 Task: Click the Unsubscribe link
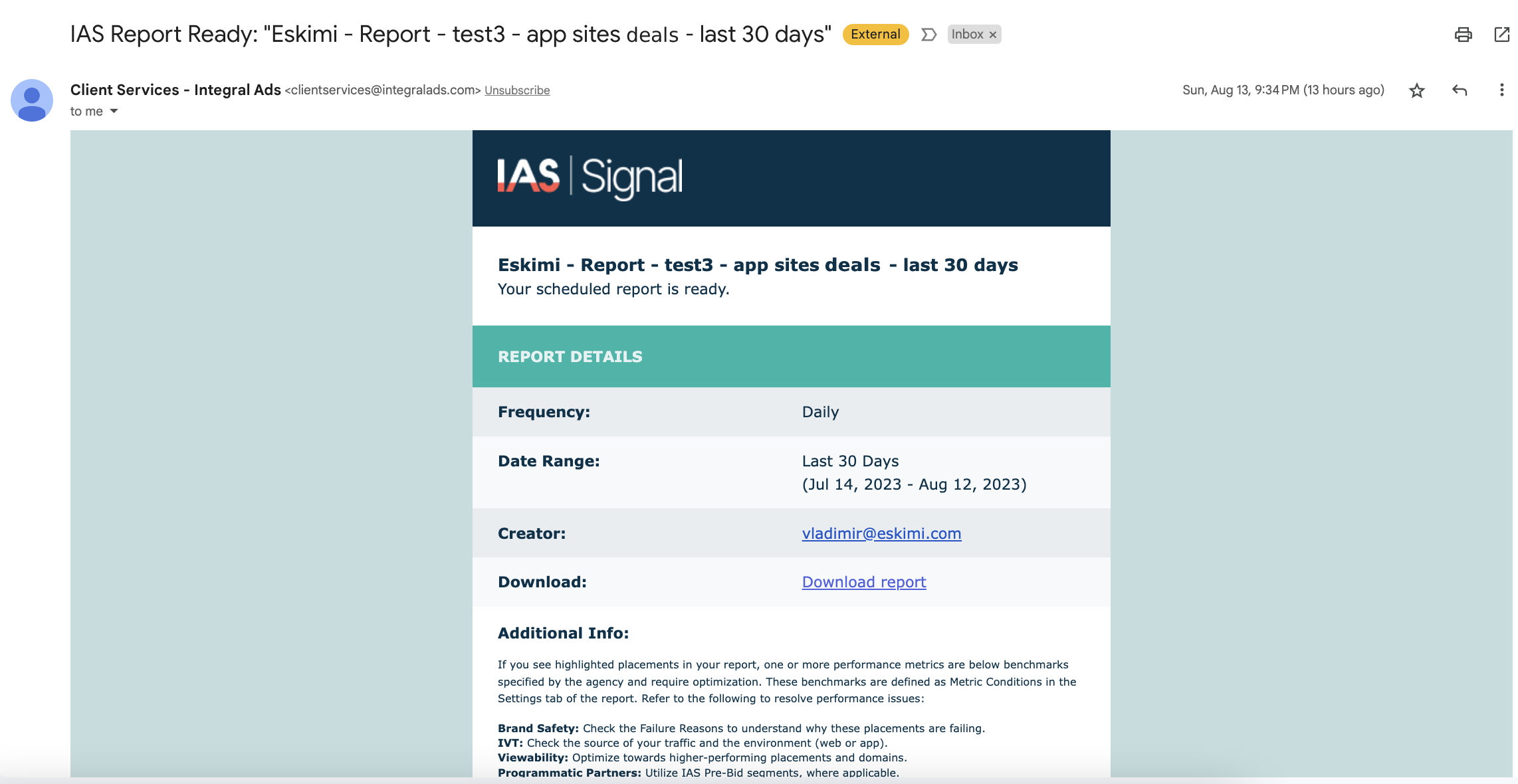tap(517, 90)
